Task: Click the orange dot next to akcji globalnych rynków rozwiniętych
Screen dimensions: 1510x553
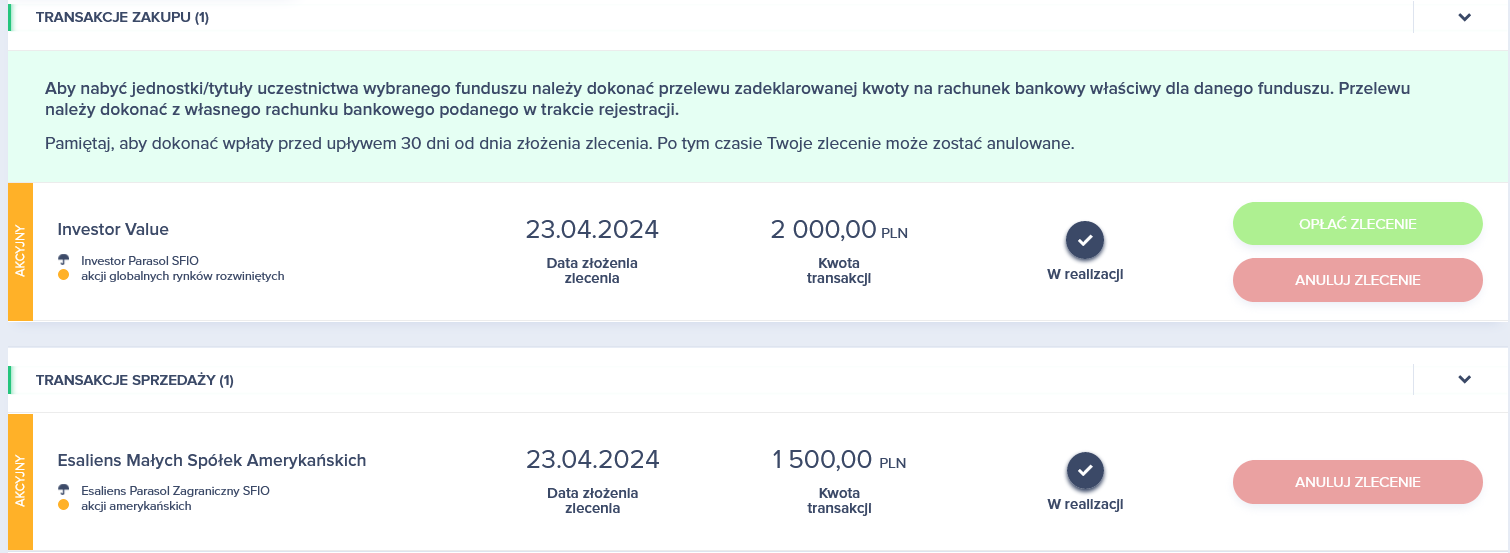Action: coord(64,275)
